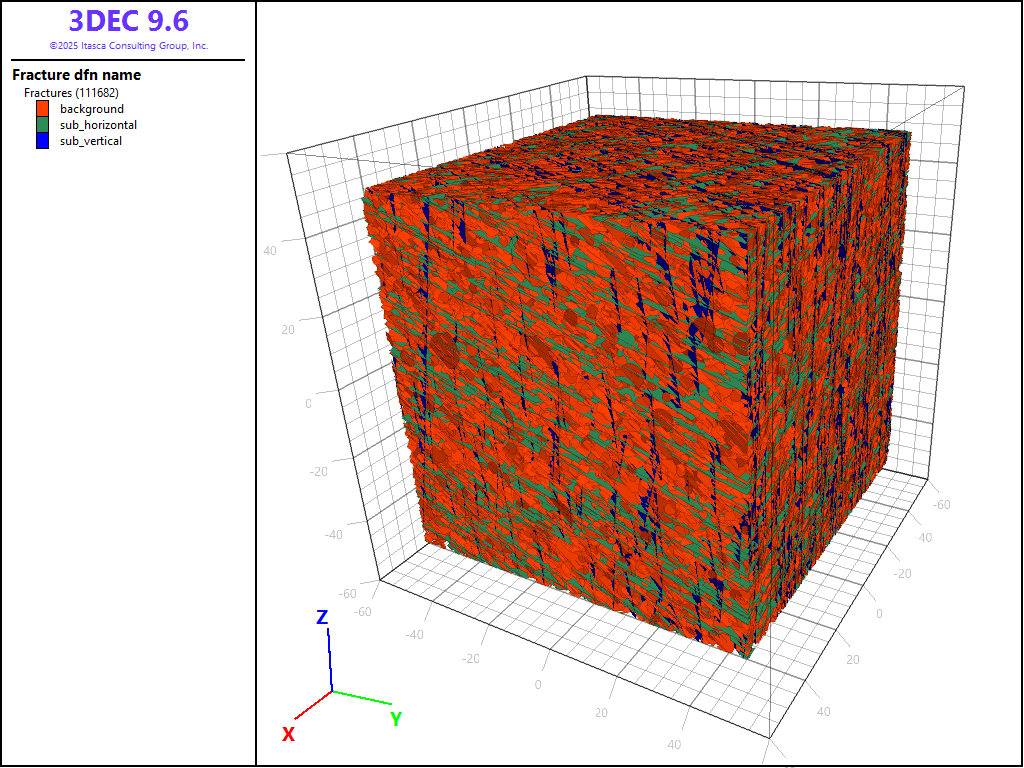Click the 3DEC 9.6 title text
Screen dimensions: 1024x768
pos(128,21)
